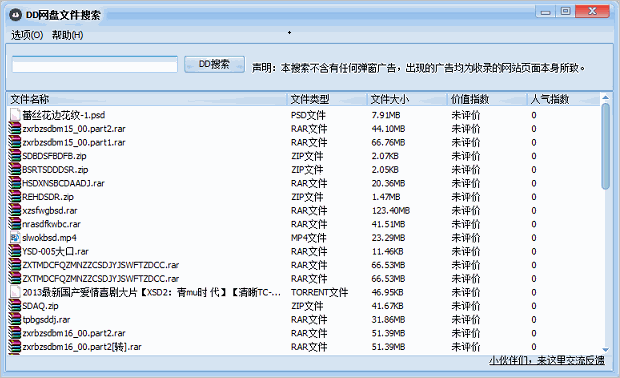Select file name zxrbzsdbm16_00.part2[转].rar
Image resolution: width=620 pixels, height=378 pixels.
point(82,347)
